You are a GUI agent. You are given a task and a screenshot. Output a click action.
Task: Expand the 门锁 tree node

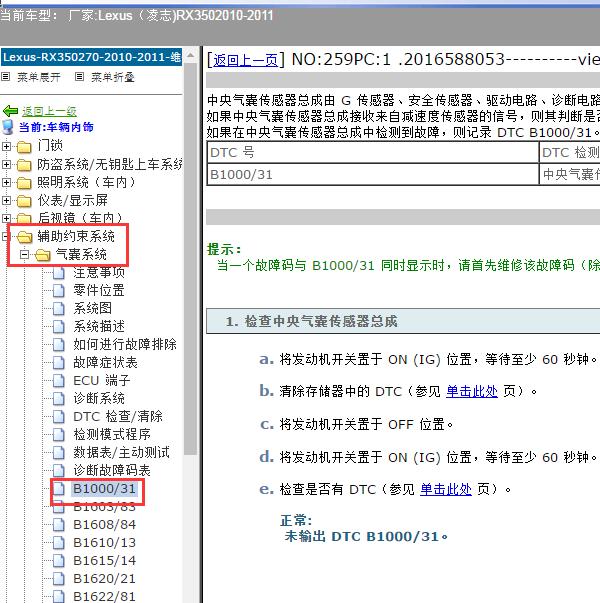(x=6, y=146)
